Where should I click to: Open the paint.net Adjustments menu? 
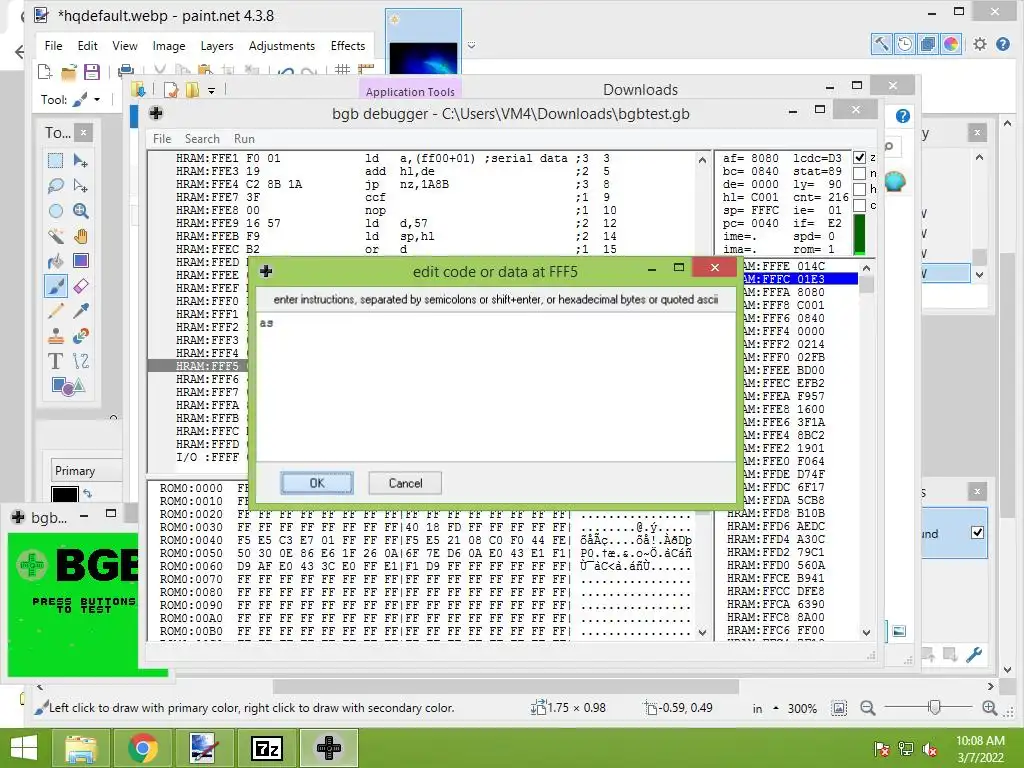point(281,46)
